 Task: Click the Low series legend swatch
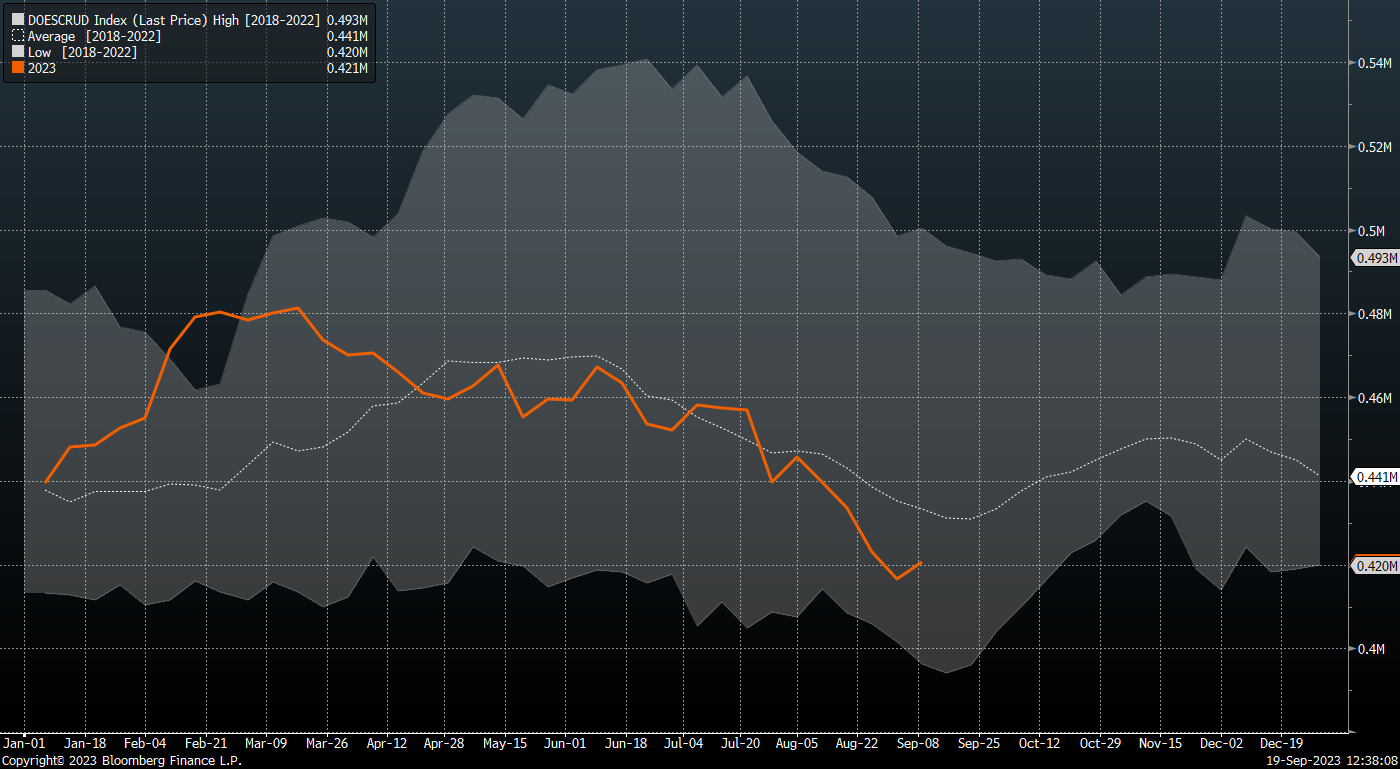17,52
